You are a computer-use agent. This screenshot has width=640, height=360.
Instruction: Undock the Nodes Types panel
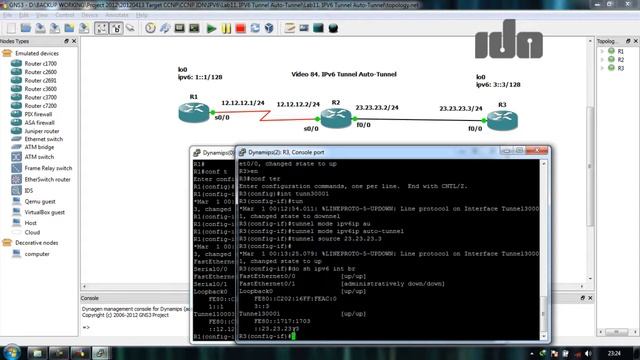pos(66,41)
